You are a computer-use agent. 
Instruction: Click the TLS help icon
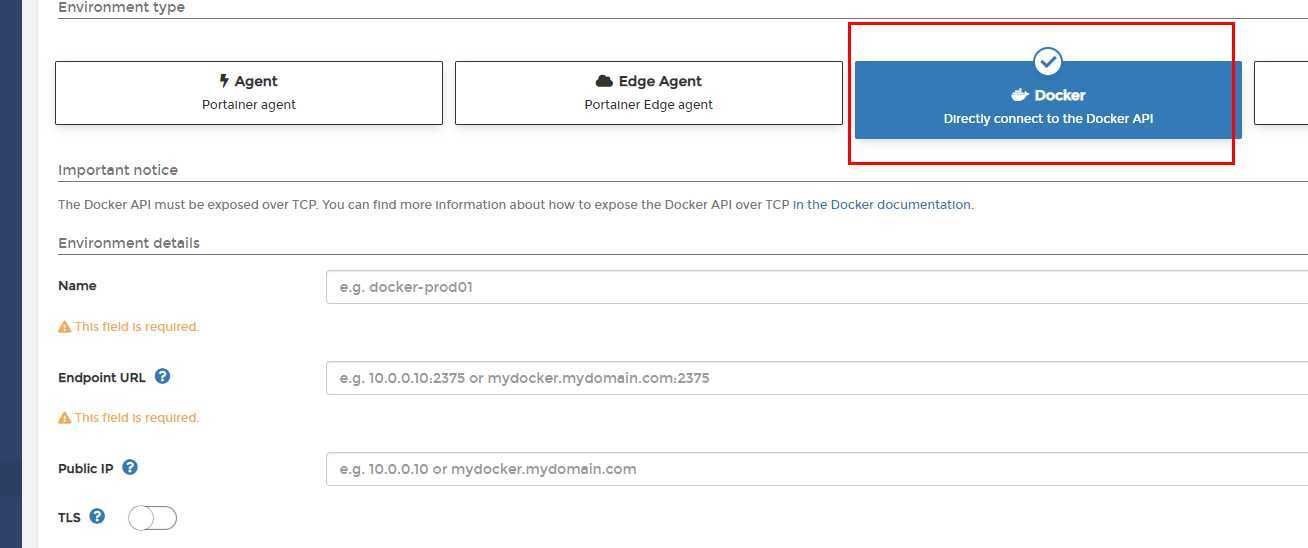click(97, 516)
